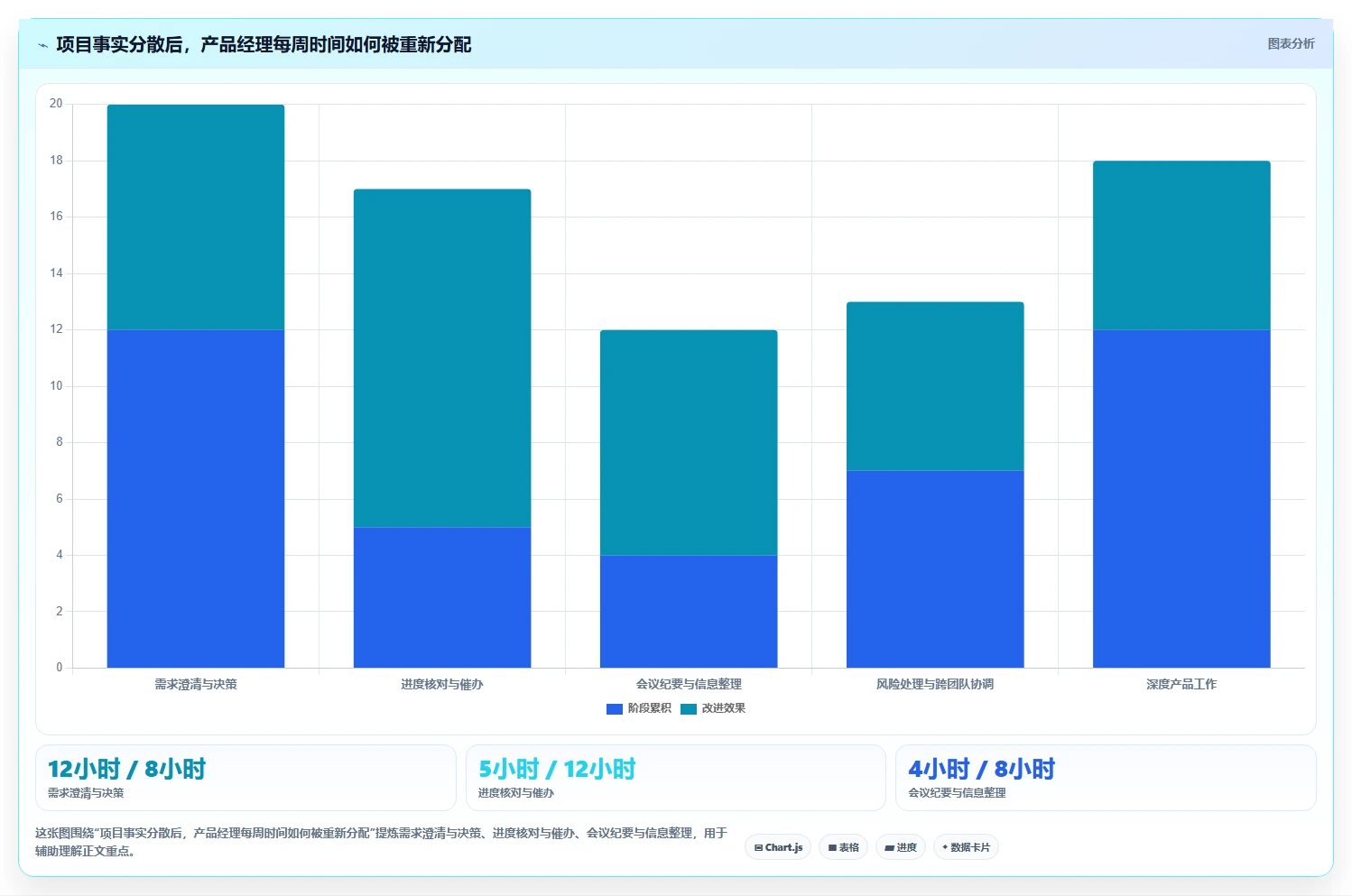Select the teal bar segment for 会议纪要与信息整理
This screenshot has width=1352, height=896.
point(689,442)
